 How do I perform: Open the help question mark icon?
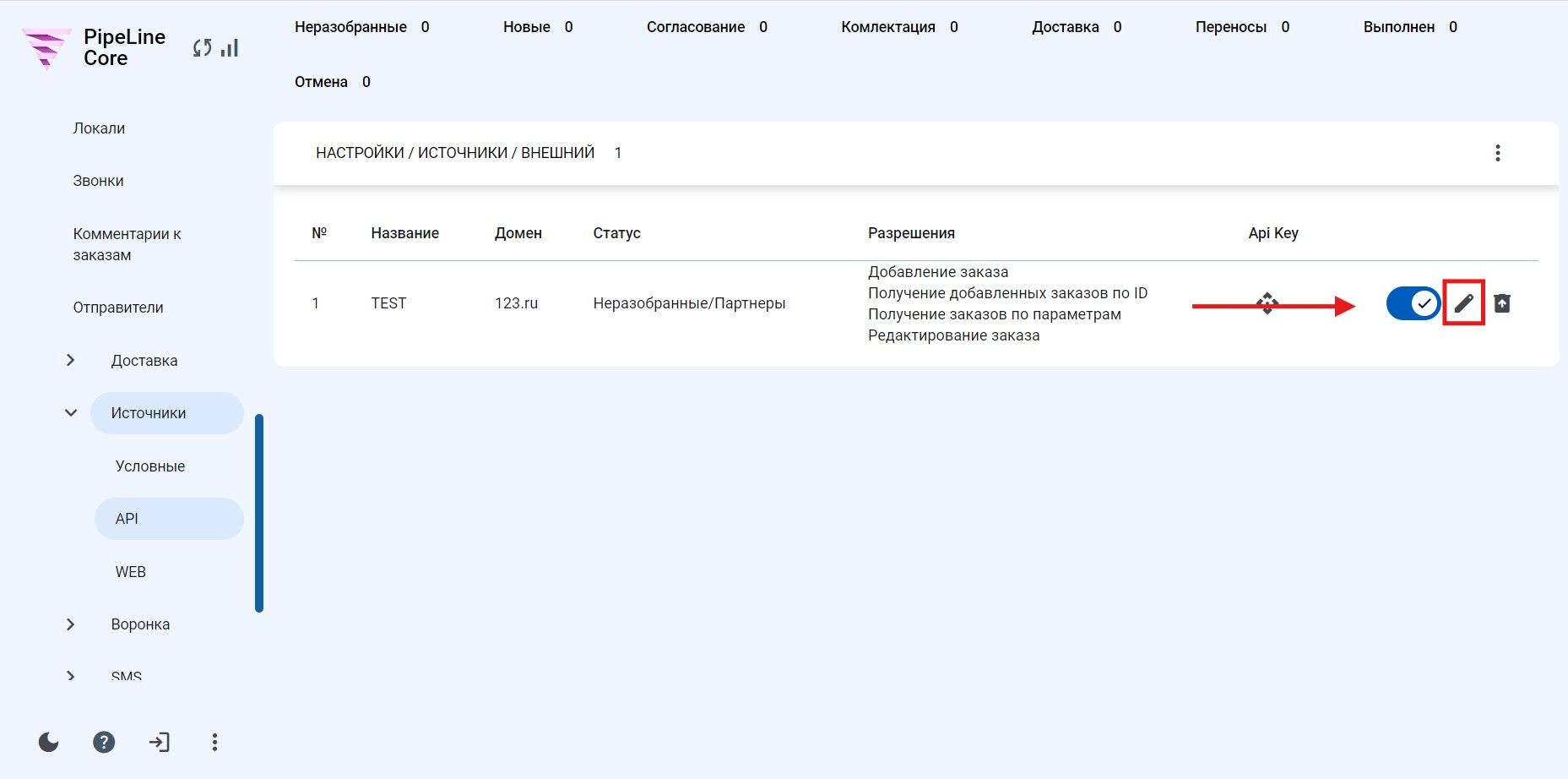pos(104,742)
